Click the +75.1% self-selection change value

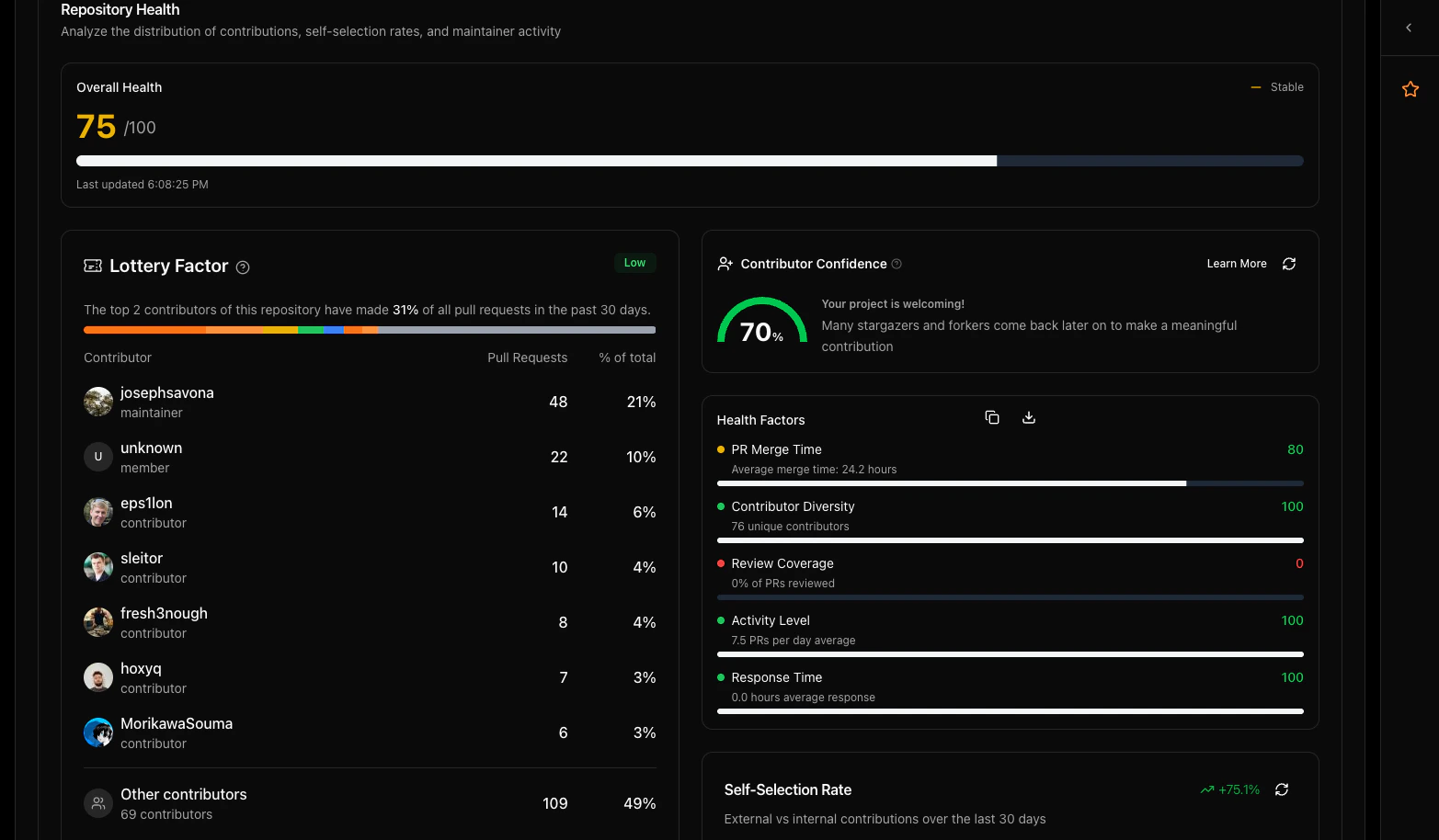(x=1239, y=789)
